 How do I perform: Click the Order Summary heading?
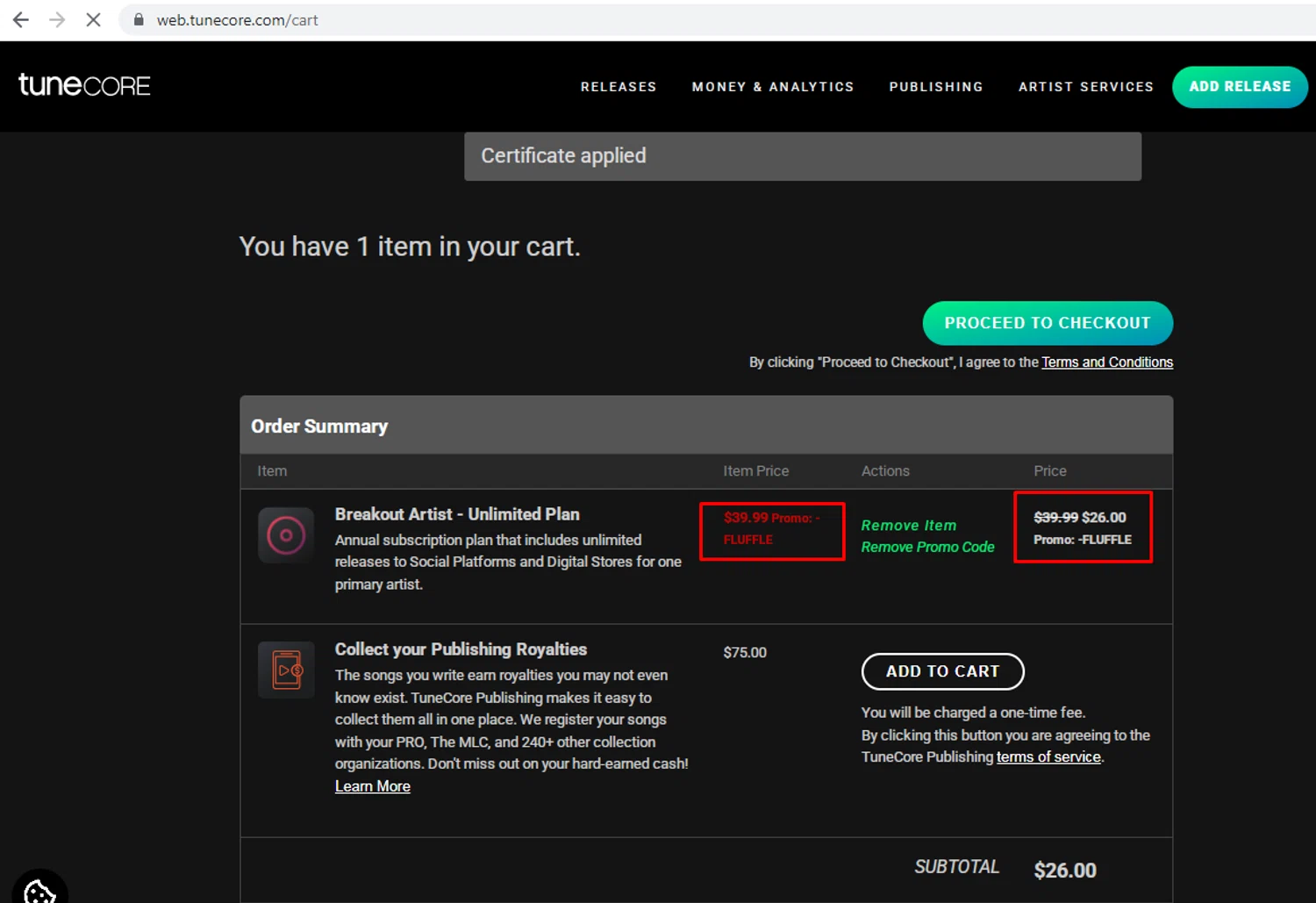[319, 426]
